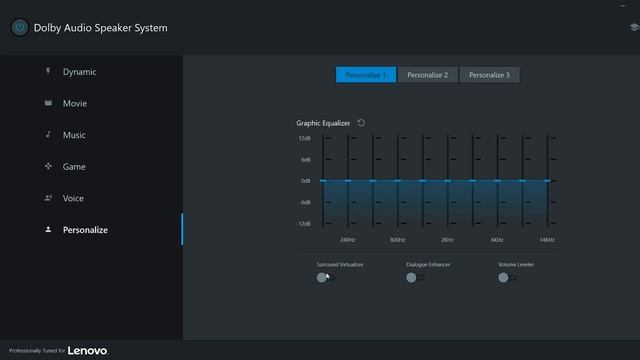
Task: Click the 14KHz equalizer band handle
Action: point(547,180)
